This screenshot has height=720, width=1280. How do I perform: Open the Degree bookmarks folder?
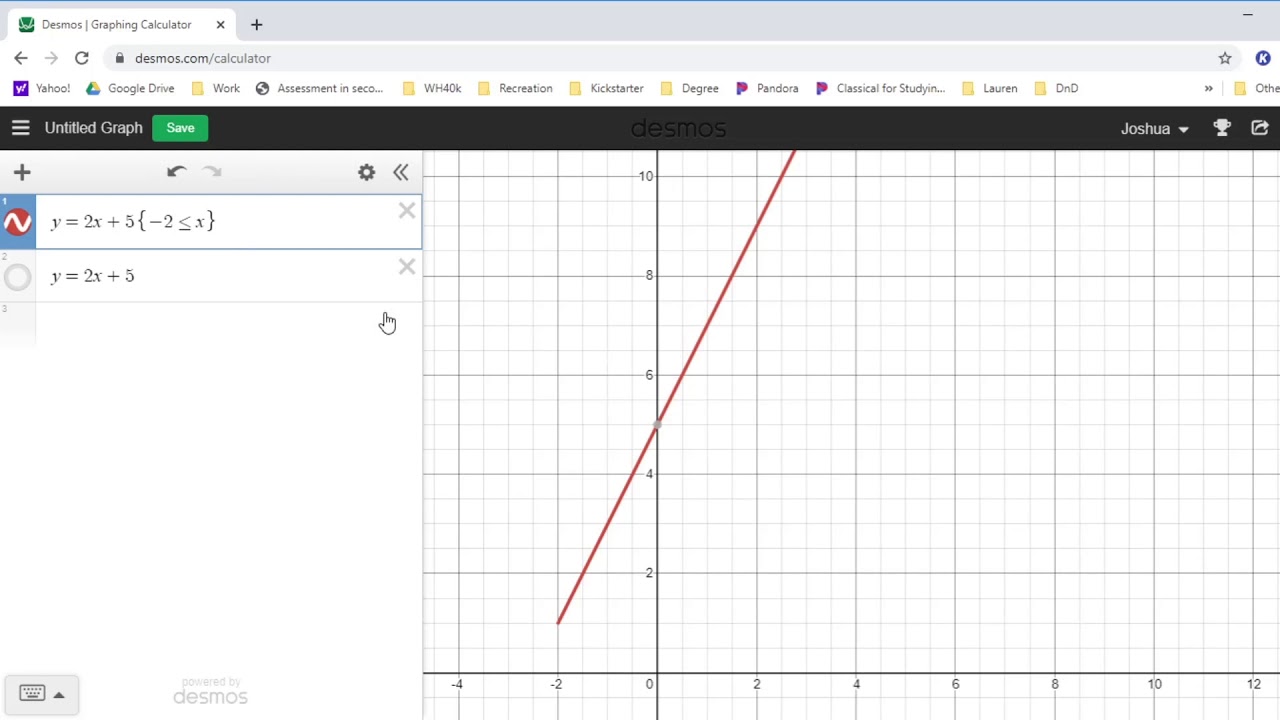(x=690, y=88)
